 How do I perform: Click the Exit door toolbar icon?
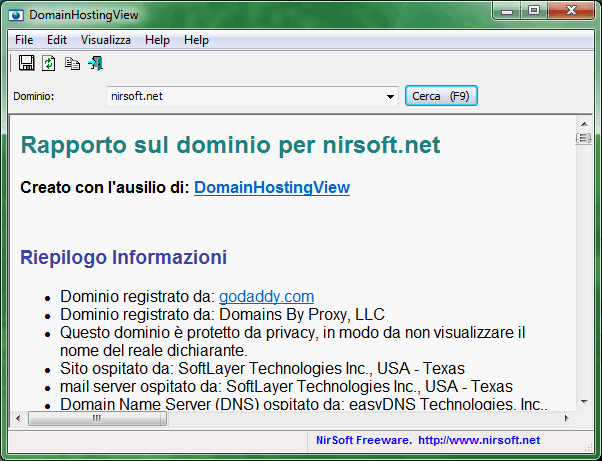pos(95,63)
